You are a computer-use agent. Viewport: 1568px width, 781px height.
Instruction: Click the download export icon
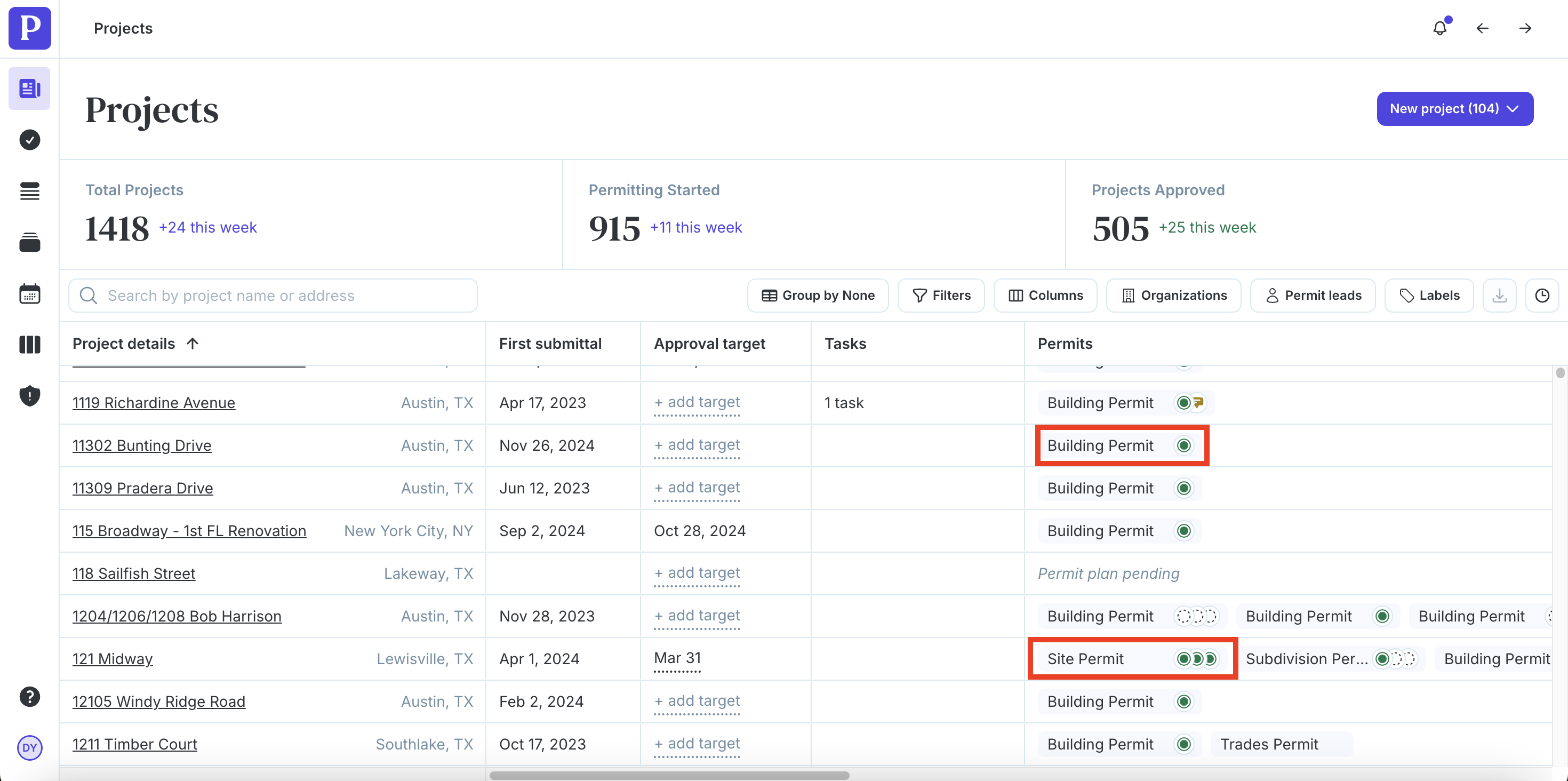coord(1499,295)
